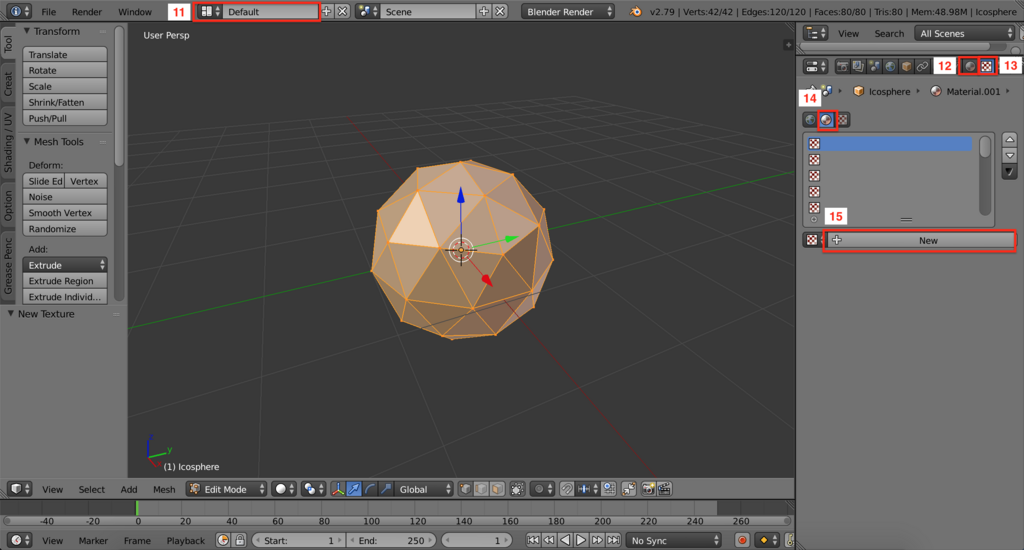Open the Render Layers properties tab

(x=858, y=67)
